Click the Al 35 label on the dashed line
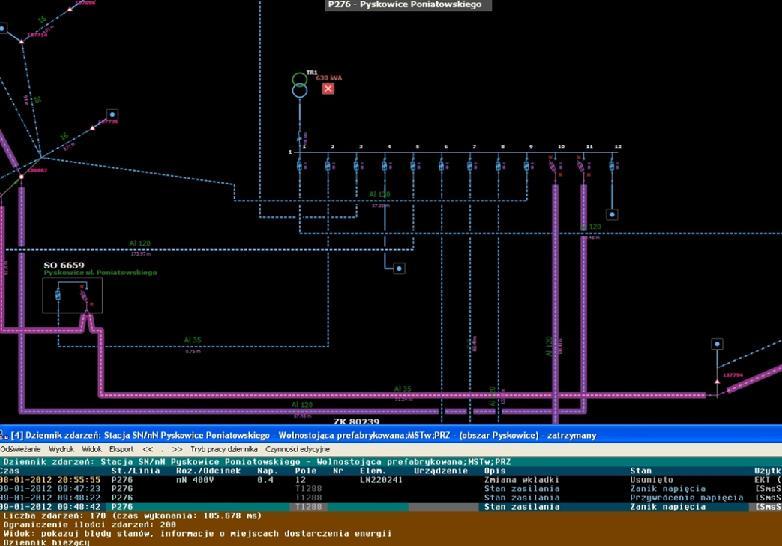This screenshot has width=782, height=546. [193, 340]
